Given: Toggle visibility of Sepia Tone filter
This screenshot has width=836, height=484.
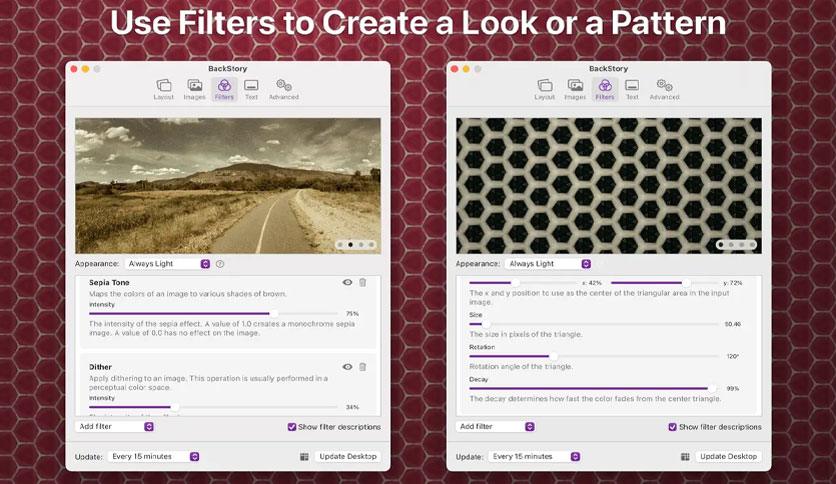Looking at the screenshot, I should click(x=347, y=283).
